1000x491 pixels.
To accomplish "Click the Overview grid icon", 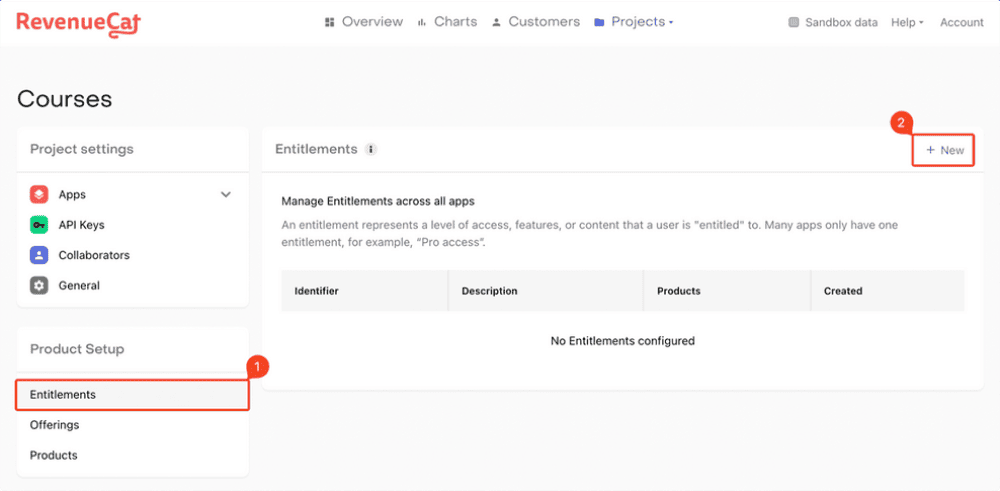I will [330, 22].
